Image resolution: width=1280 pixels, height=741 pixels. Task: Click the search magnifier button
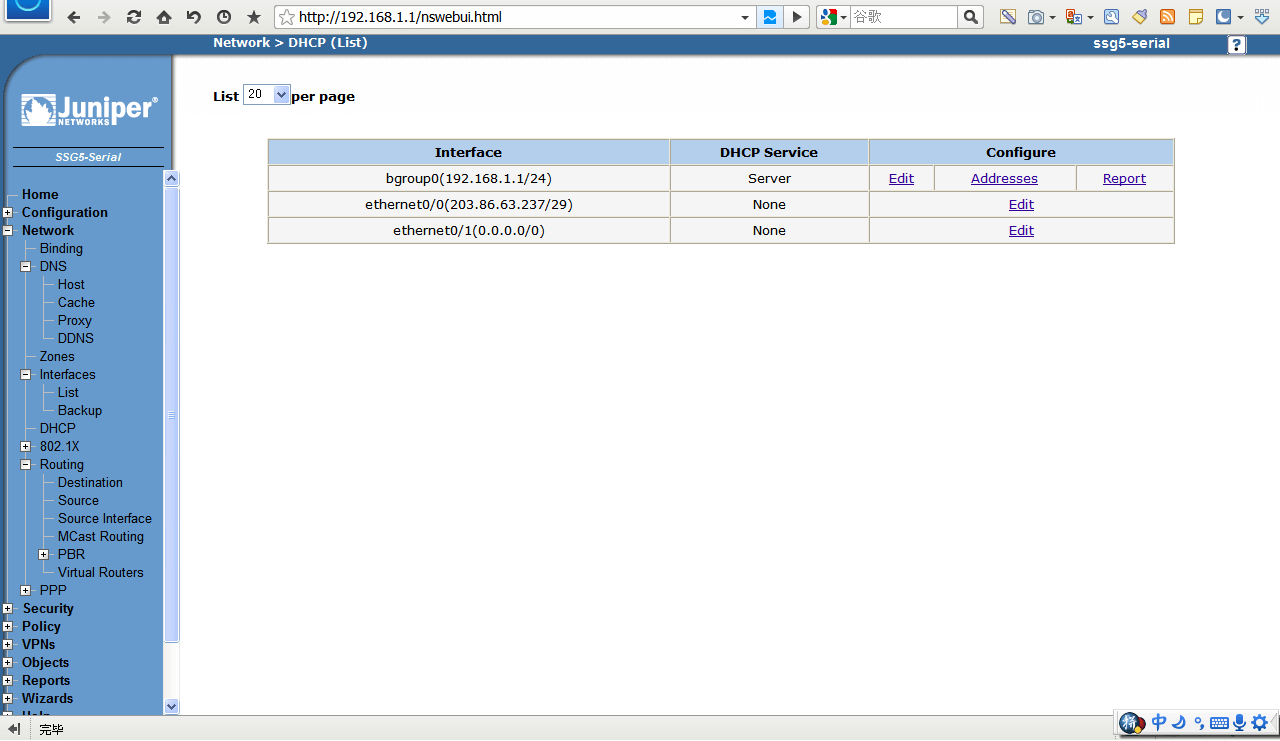(970, 17)
